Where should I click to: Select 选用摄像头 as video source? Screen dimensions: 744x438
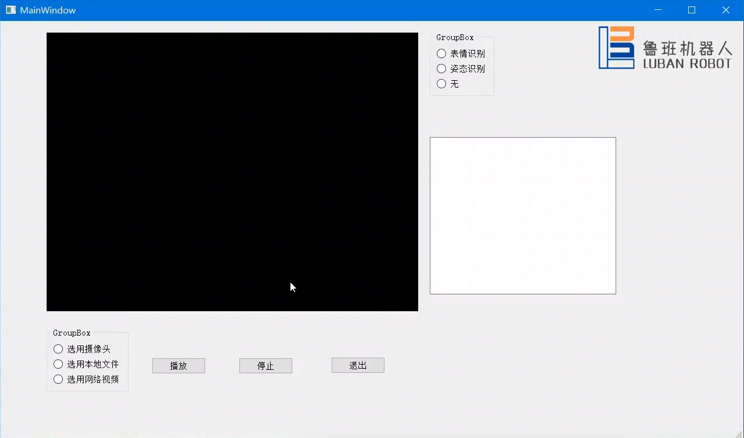point(82,349)
